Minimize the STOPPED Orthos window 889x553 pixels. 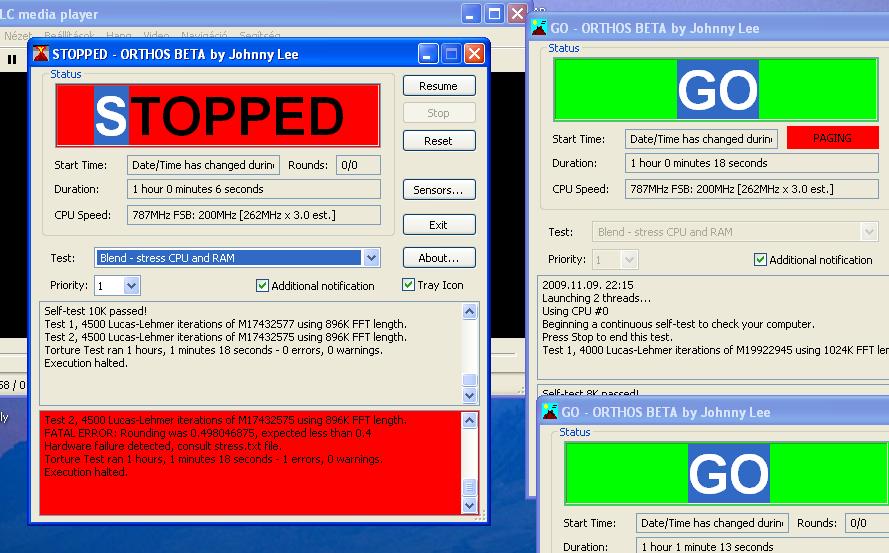tap(428, 54)
